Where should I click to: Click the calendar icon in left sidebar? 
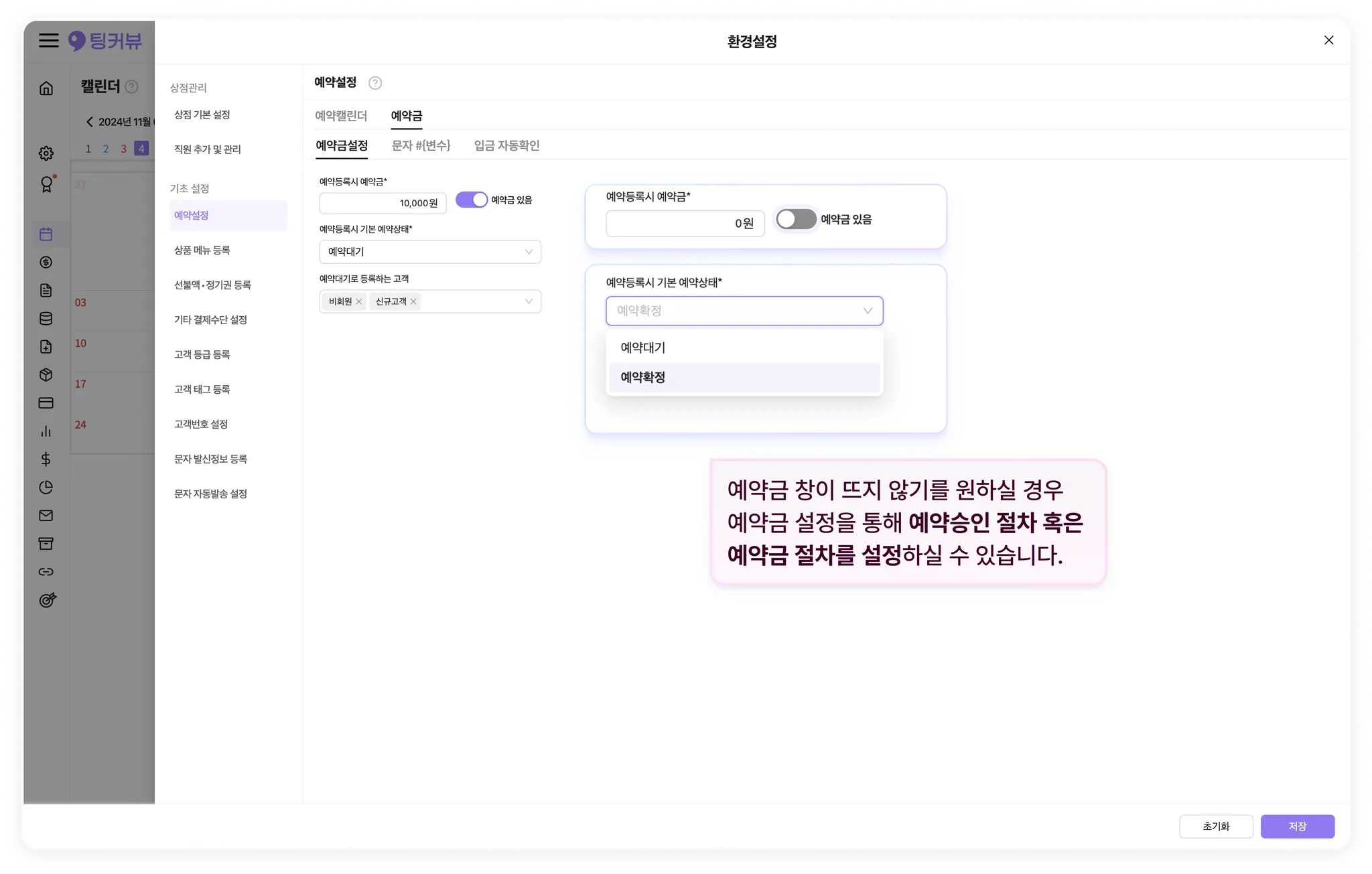[x=46, y=234]
